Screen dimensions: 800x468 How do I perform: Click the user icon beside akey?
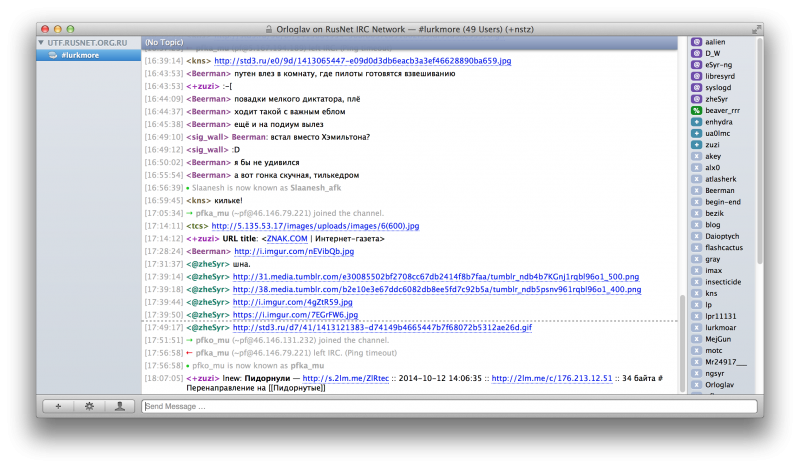[696, 156]
